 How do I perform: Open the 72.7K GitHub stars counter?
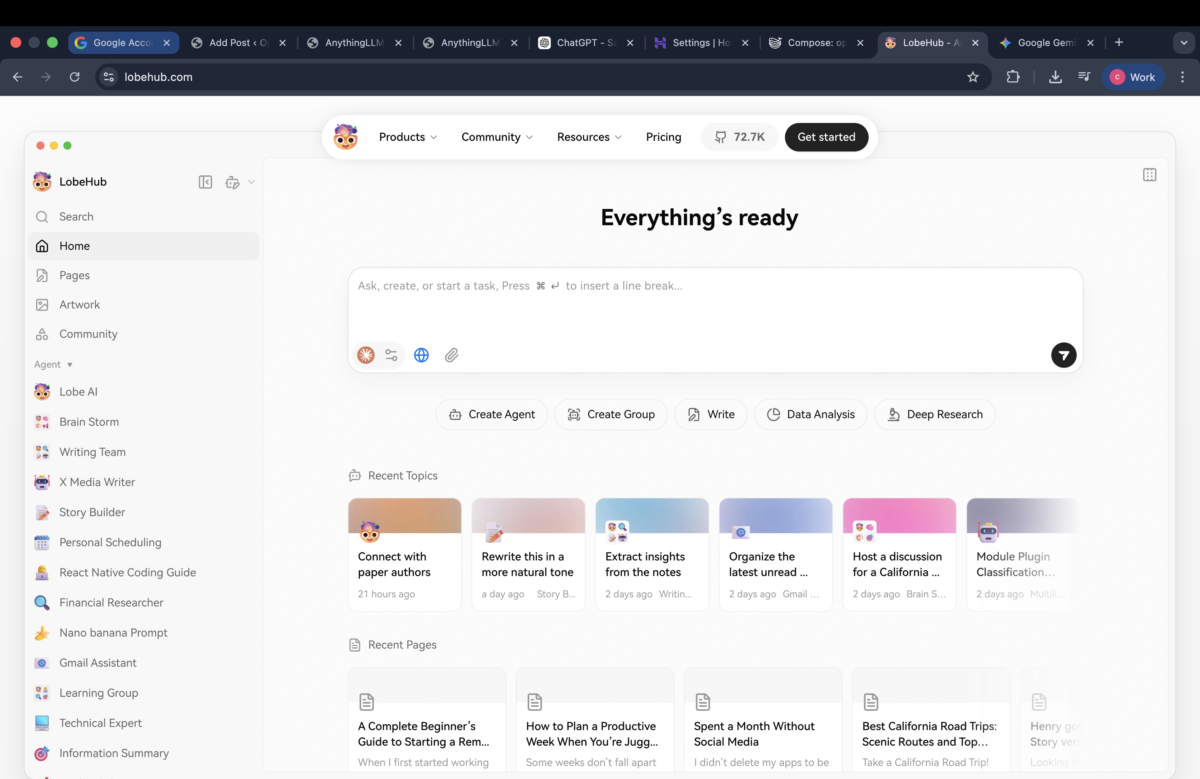click(x=739, y=137)
